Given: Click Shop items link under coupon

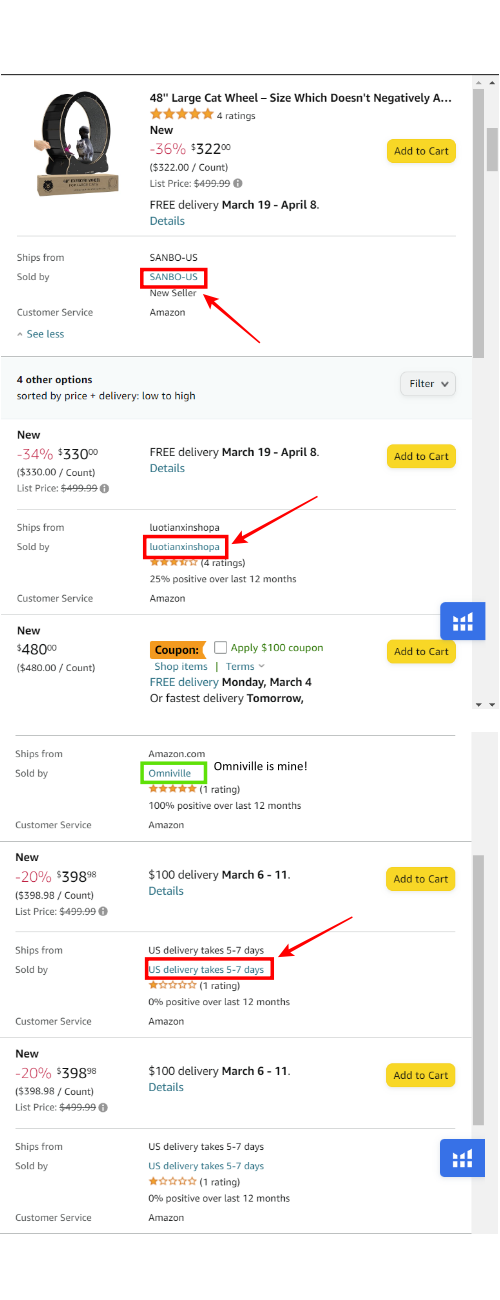Looking at the screenshot, I should pyautogui.click(x=181, y=666).
